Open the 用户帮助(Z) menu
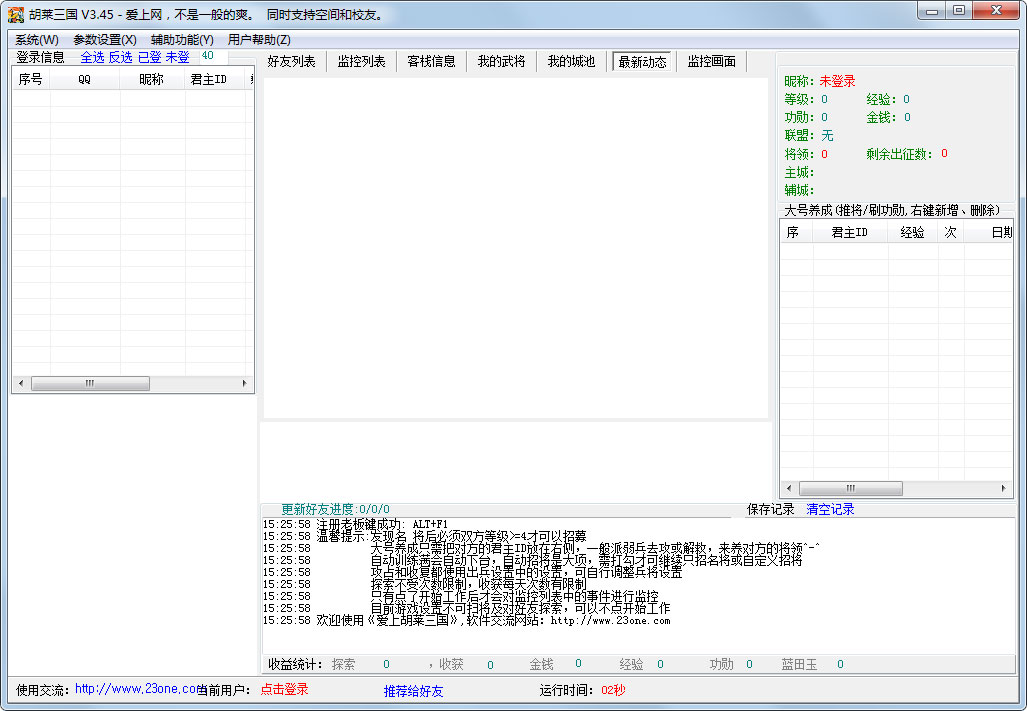The image size is (1027, 711). coord(259,40)
